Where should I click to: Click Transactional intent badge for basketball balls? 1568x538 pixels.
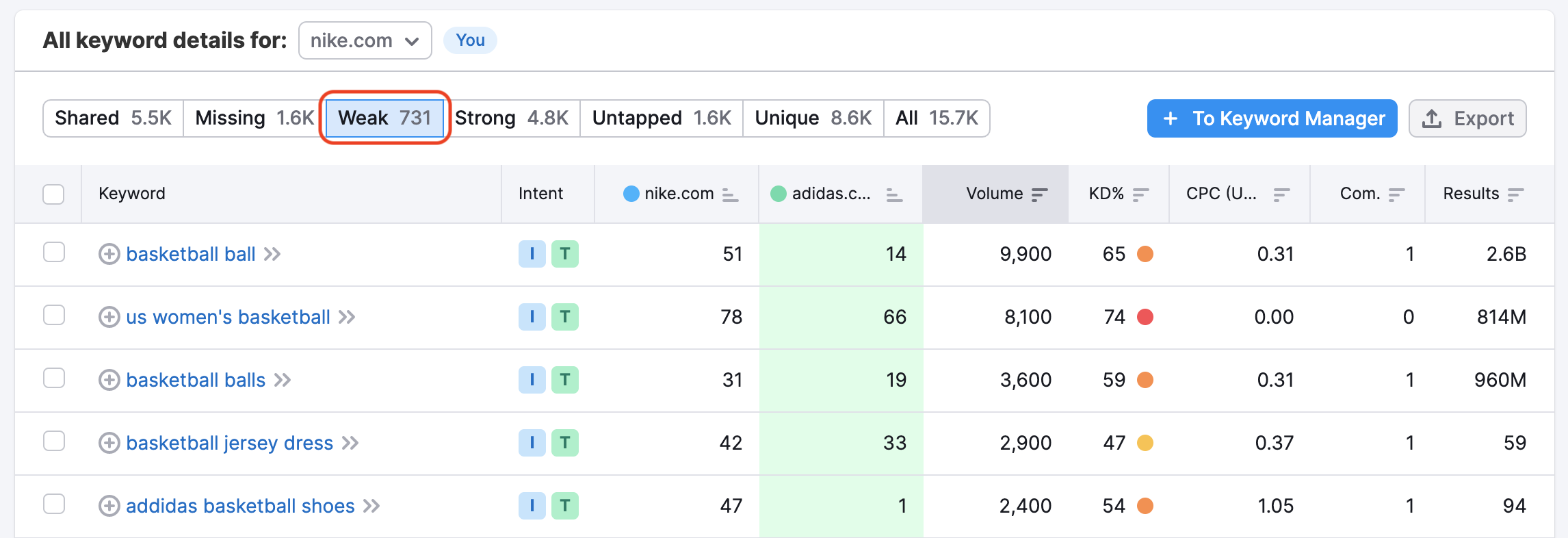click(565, 380)
